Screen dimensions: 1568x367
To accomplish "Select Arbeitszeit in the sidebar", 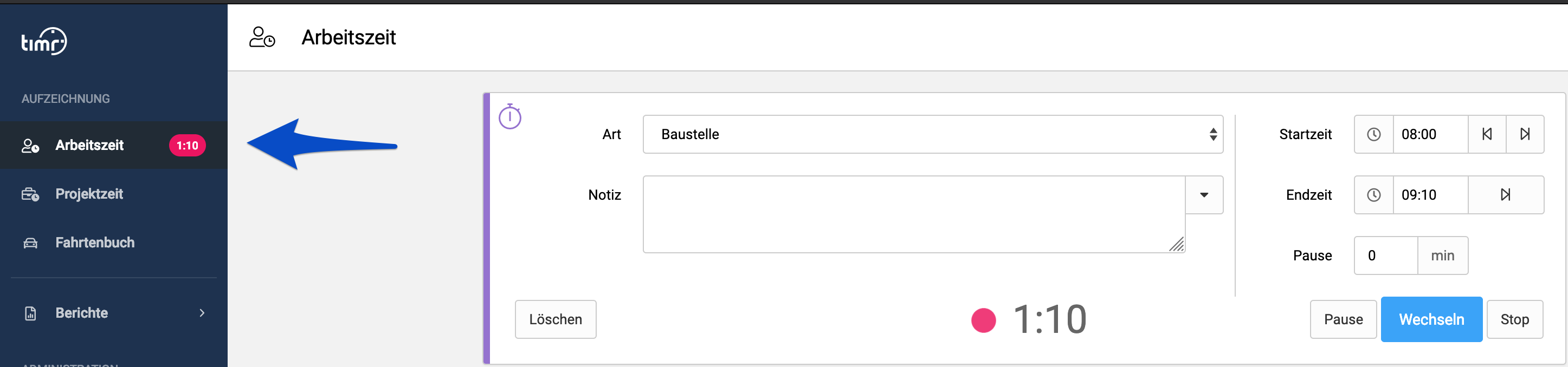I will point(114,145).
